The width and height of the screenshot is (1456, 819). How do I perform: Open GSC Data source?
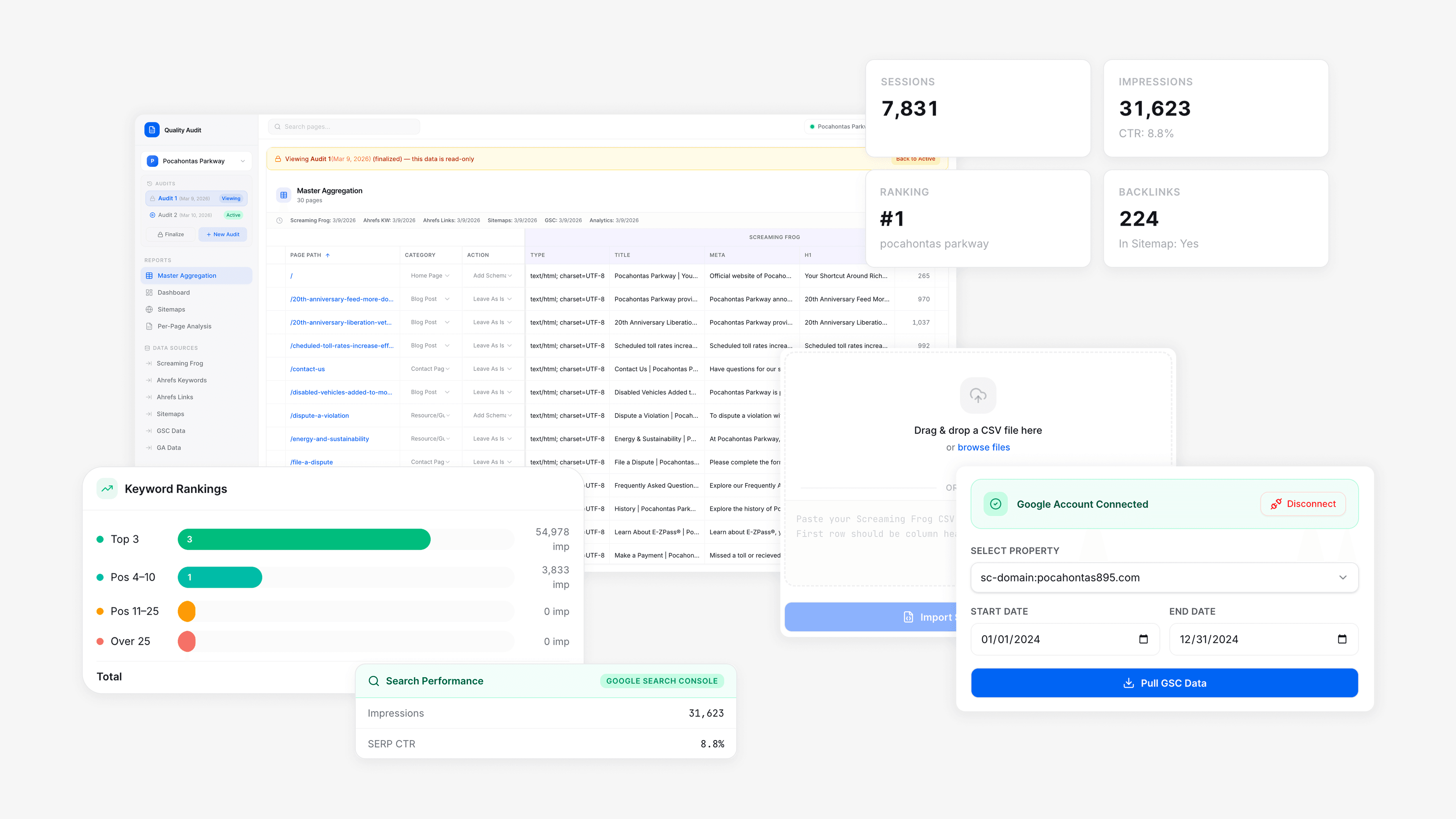[x=196, y=431]
